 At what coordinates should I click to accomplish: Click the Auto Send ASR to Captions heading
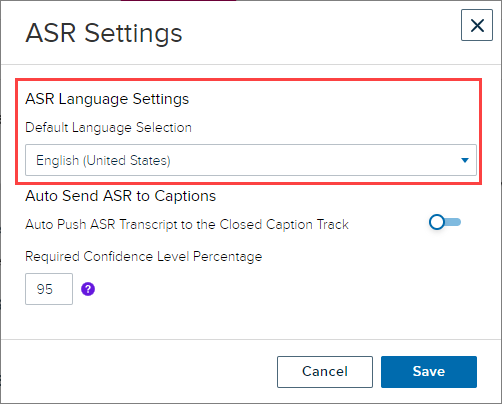121,196
